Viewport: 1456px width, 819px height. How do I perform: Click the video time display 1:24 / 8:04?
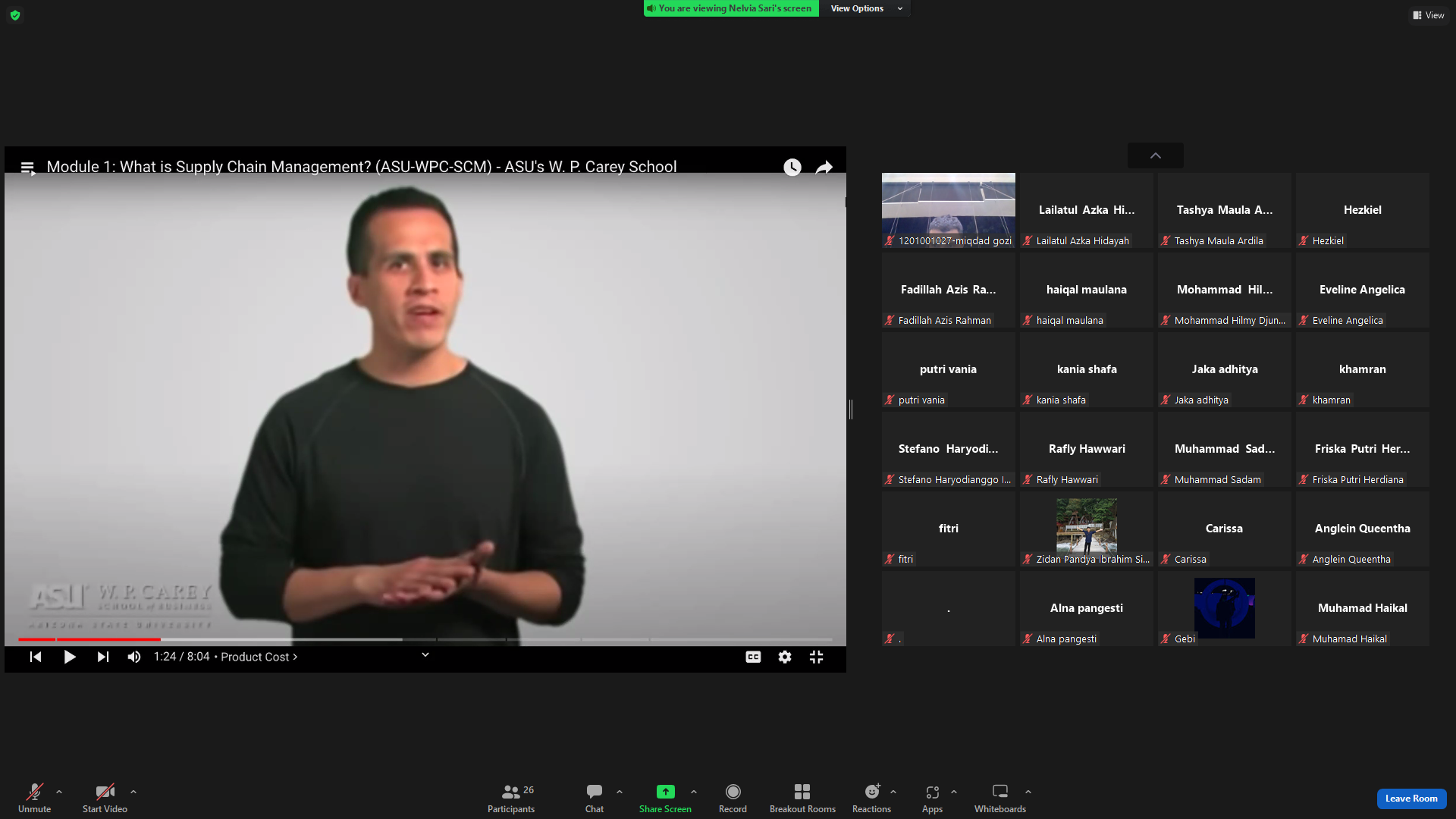pos(181,657)
